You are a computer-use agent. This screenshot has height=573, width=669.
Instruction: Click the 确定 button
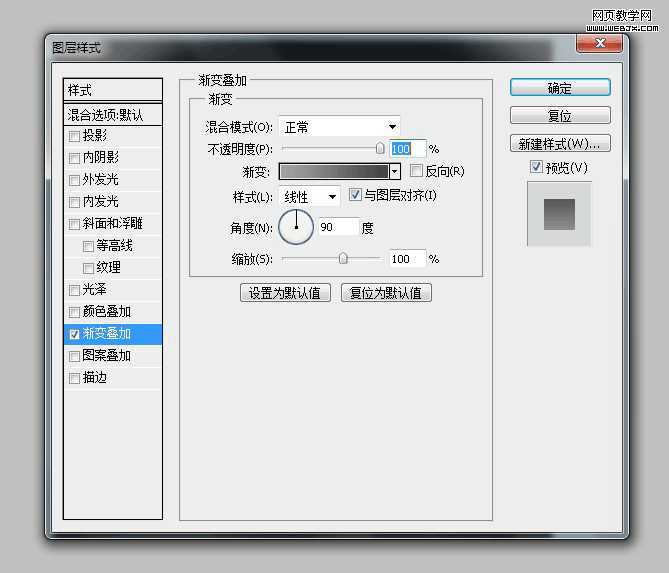pos(560,88)
